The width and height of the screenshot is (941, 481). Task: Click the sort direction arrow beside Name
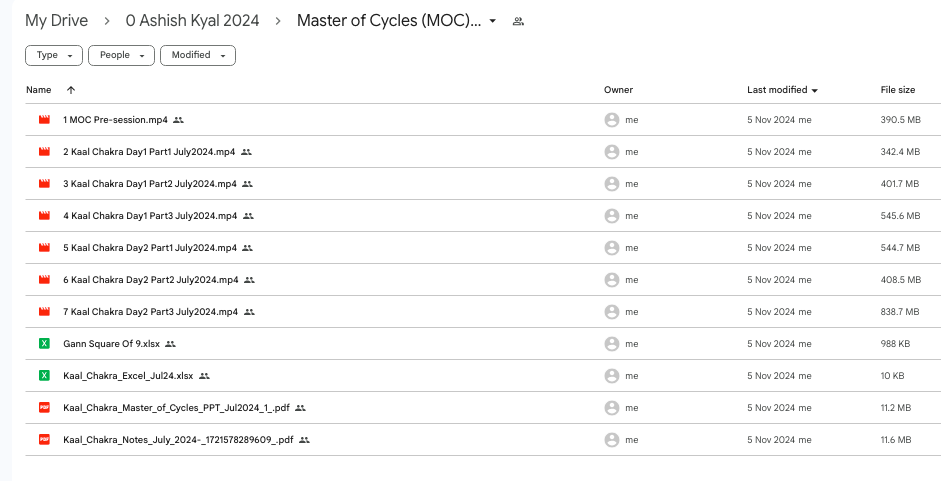70,90
